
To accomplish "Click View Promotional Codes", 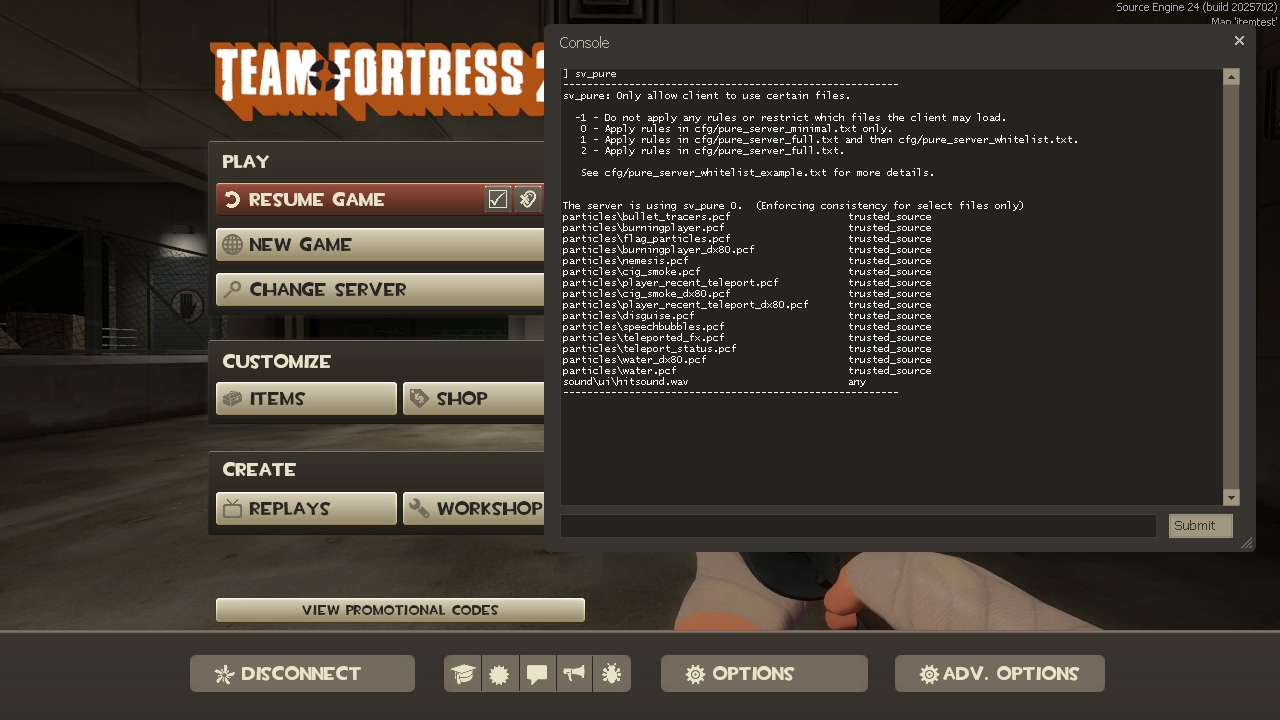I will click(x=400, y=610).
